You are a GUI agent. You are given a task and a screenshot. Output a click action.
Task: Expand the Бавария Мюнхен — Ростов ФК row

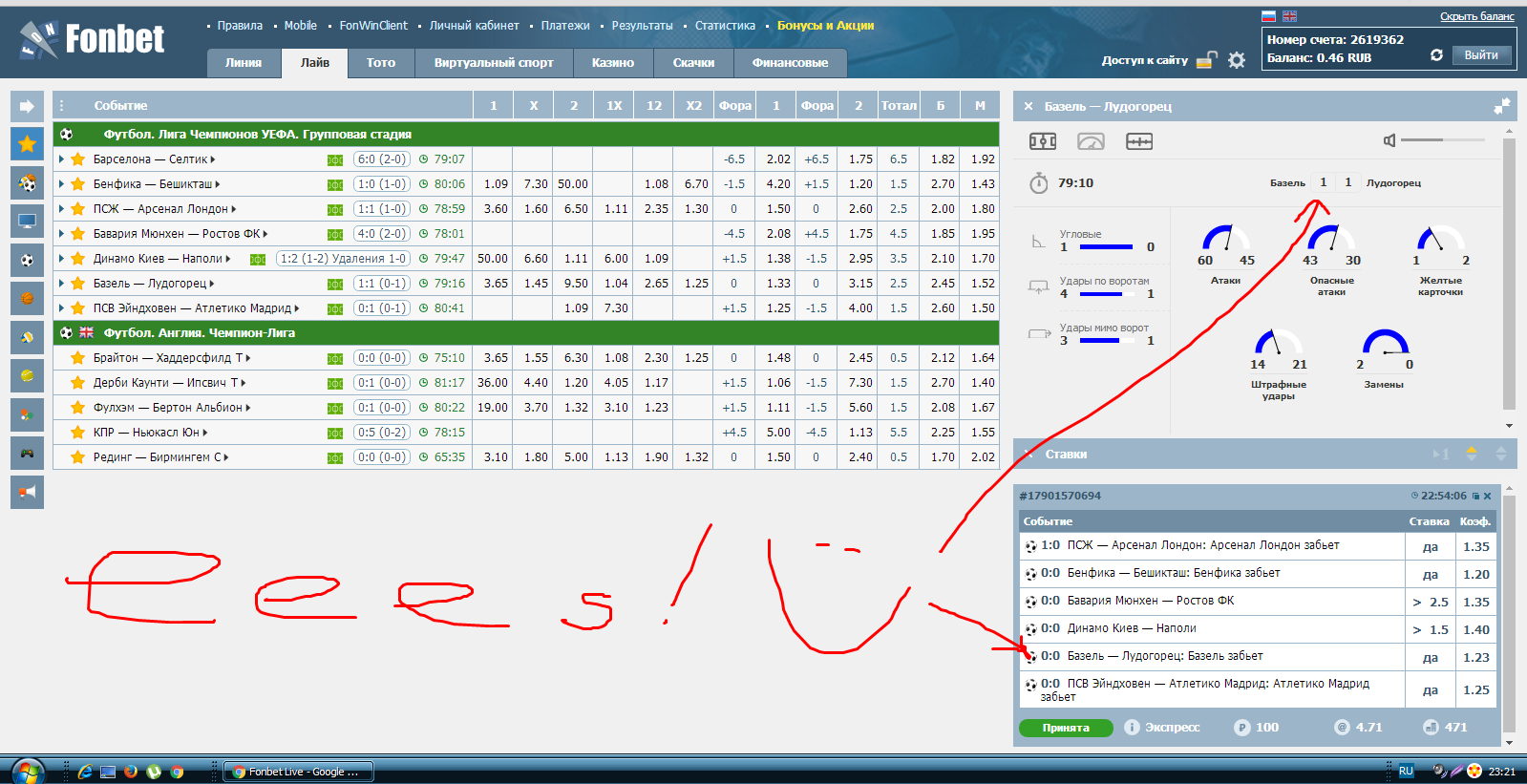pos(62,234)
